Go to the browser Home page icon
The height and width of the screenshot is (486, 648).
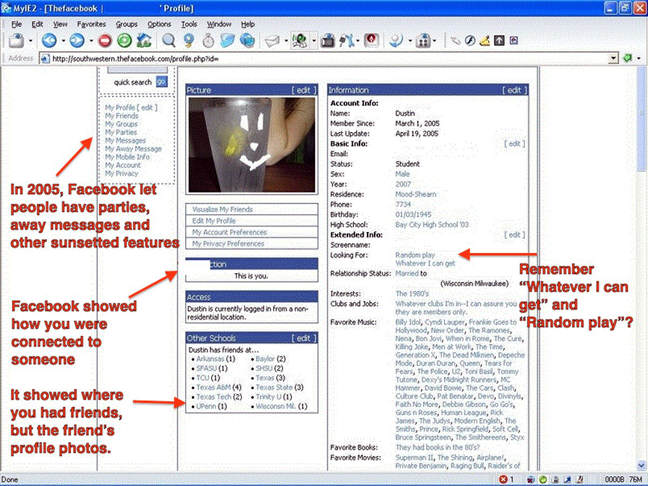pyautogui.click(x=141, y=40)
